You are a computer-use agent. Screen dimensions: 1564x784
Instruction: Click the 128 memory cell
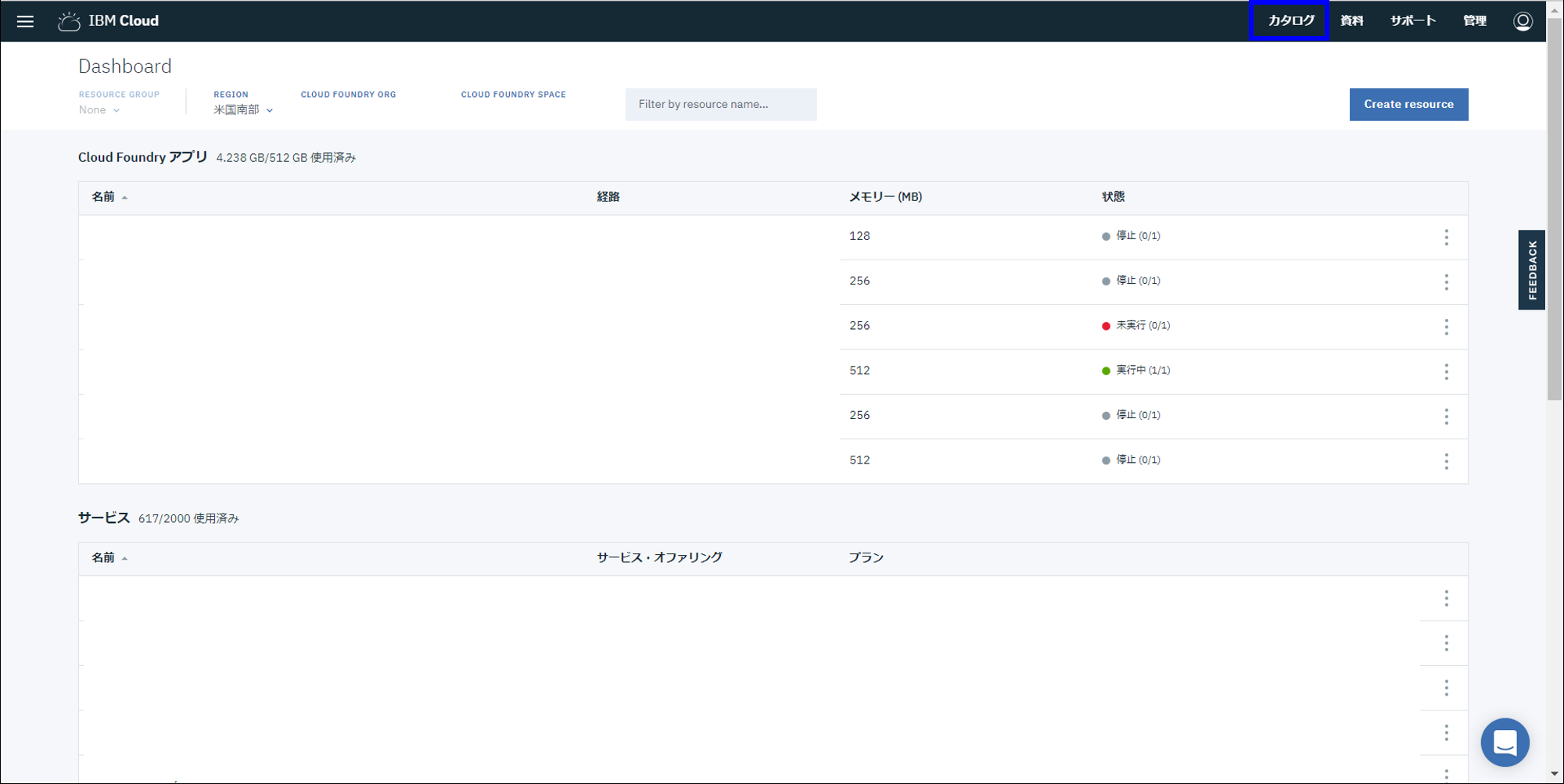click(x=859, y=236)
